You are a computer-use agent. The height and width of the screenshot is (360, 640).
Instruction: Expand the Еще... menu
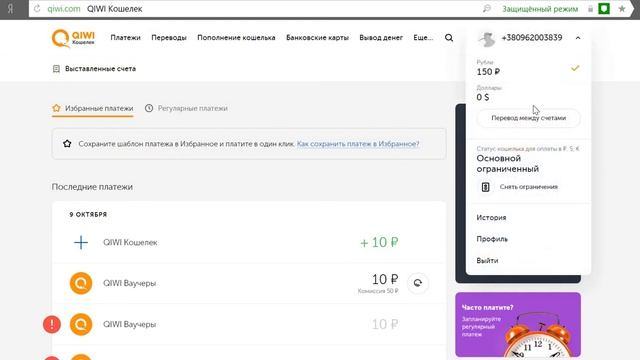423,38
